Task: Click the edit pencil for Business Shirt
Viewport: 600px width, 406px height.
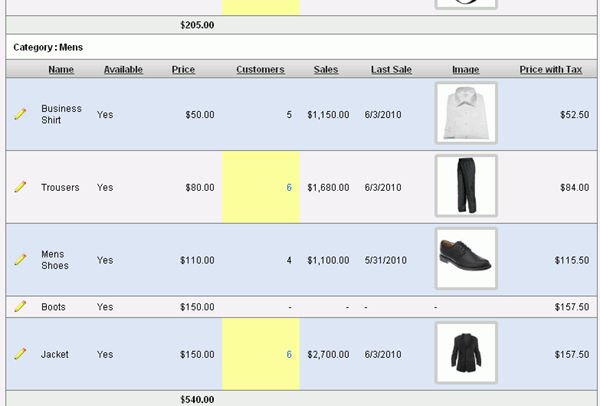Action: (x=20, y=114)
